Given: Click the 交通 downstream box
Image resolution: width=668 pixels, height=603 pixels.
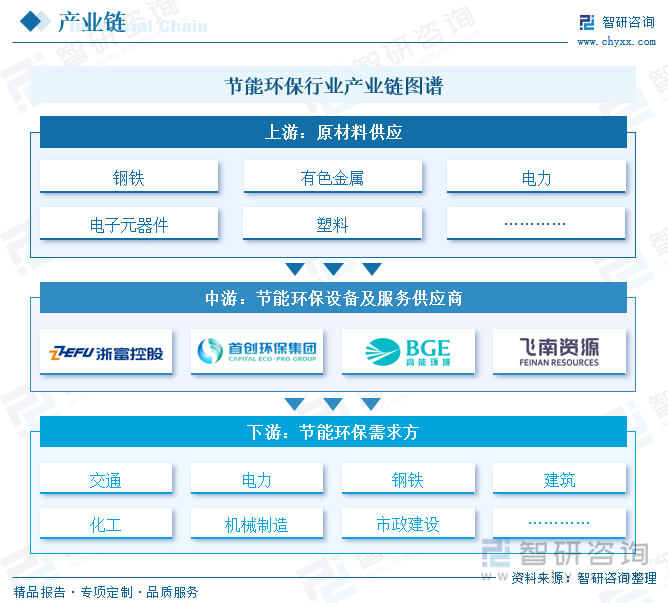Looking at the screenshot, I should point(106,480).
